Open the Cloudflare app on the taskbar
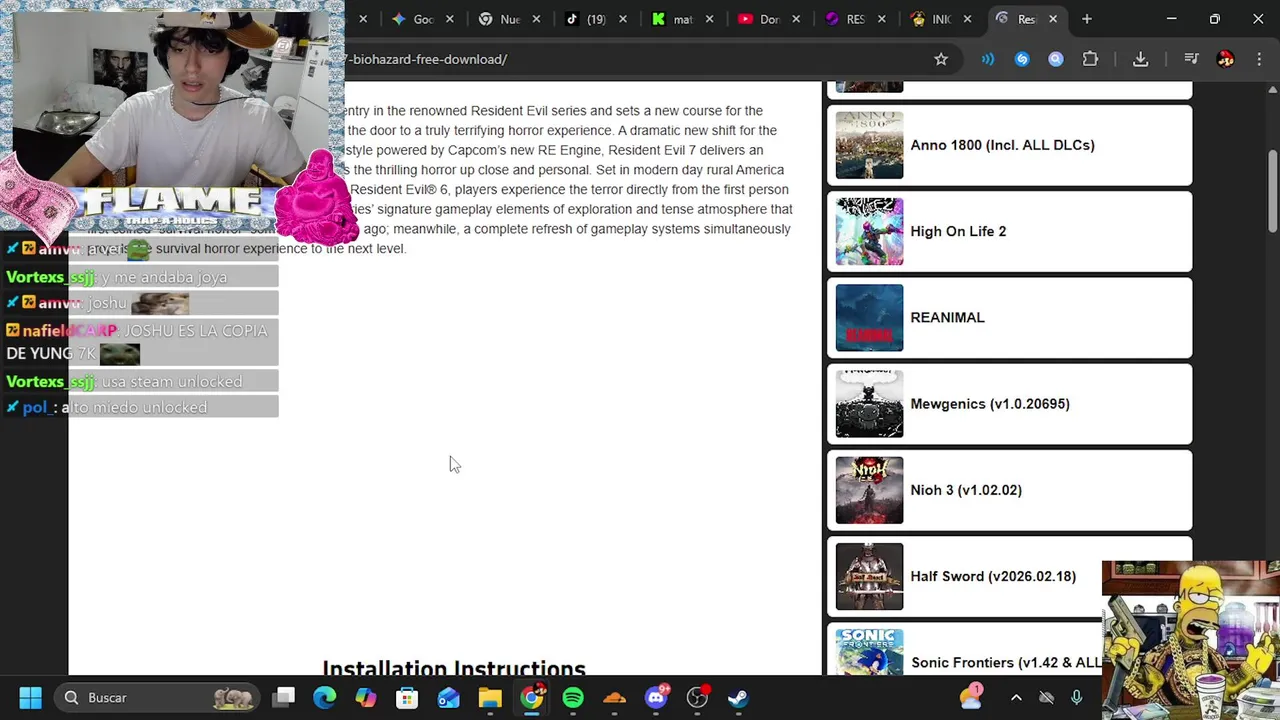The image size is (1280, 720). click(614, 698)
